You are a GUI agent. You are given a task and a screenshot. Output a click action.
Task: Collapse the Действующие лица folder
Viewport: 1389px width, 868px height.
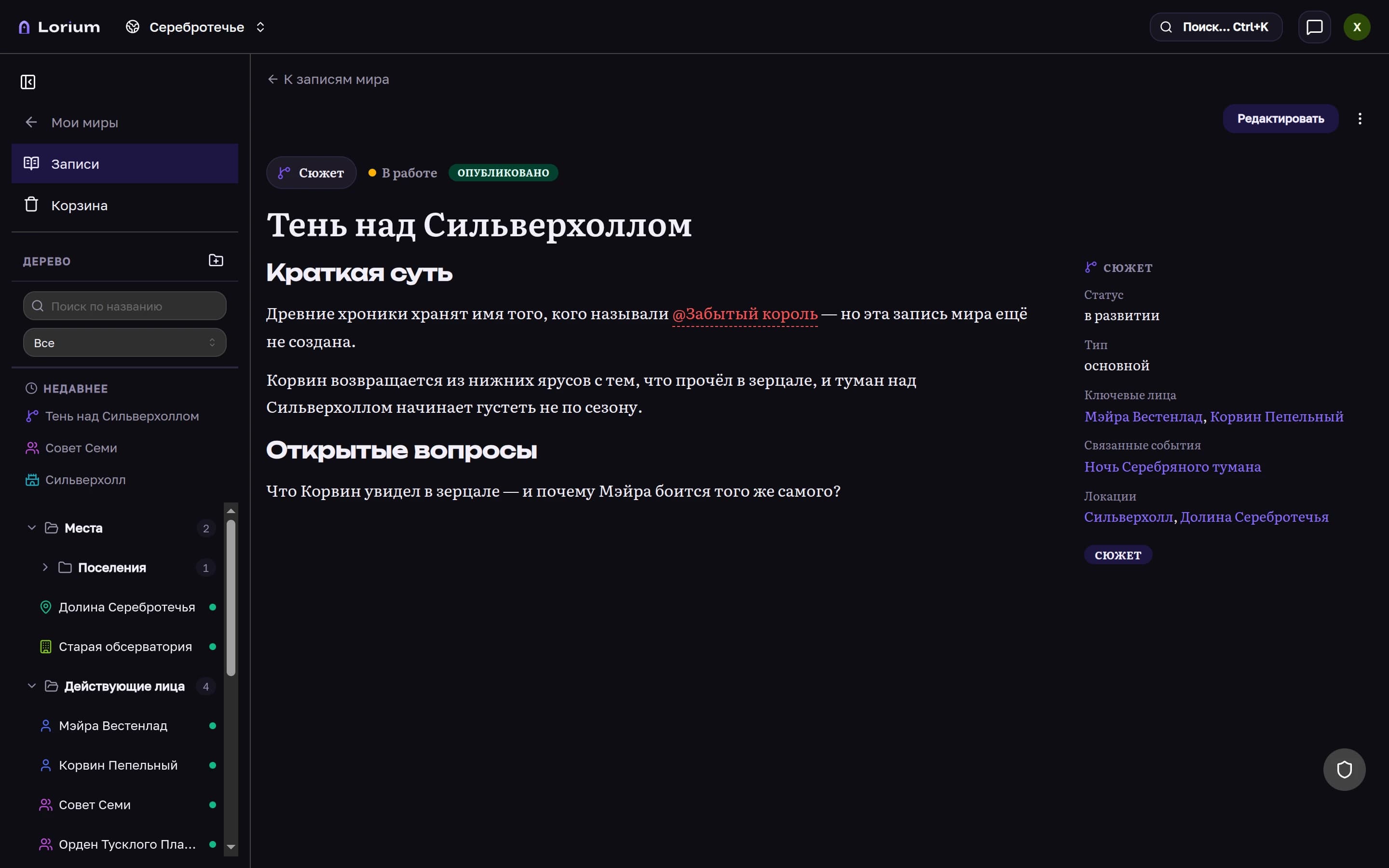(x=31, y=686)
